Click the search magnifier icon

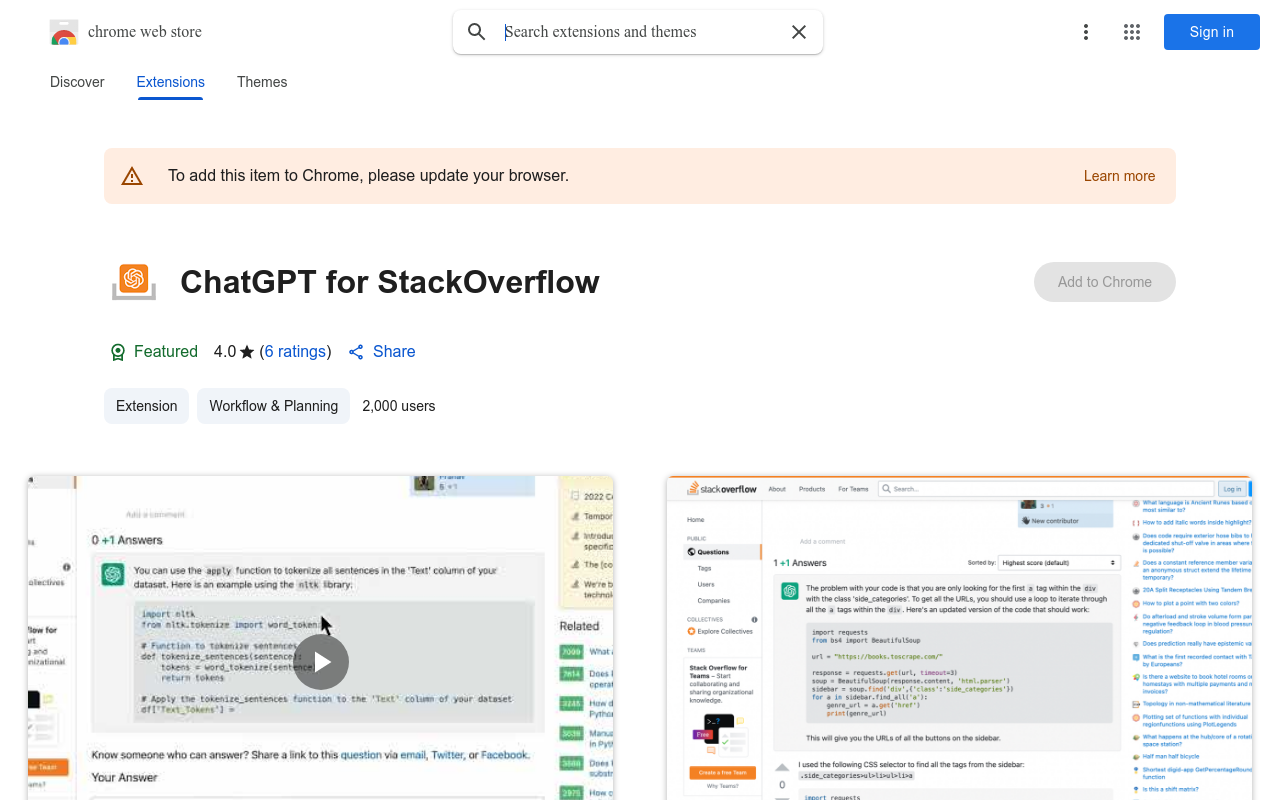pyautogui.click(x=477, y=32)
